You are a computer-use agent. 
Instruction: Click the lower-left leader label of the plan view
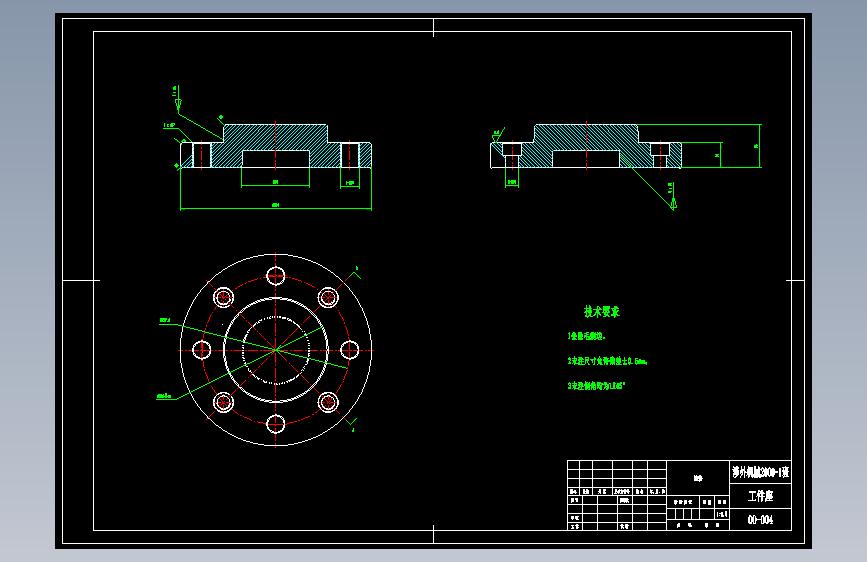pos(164,396)
